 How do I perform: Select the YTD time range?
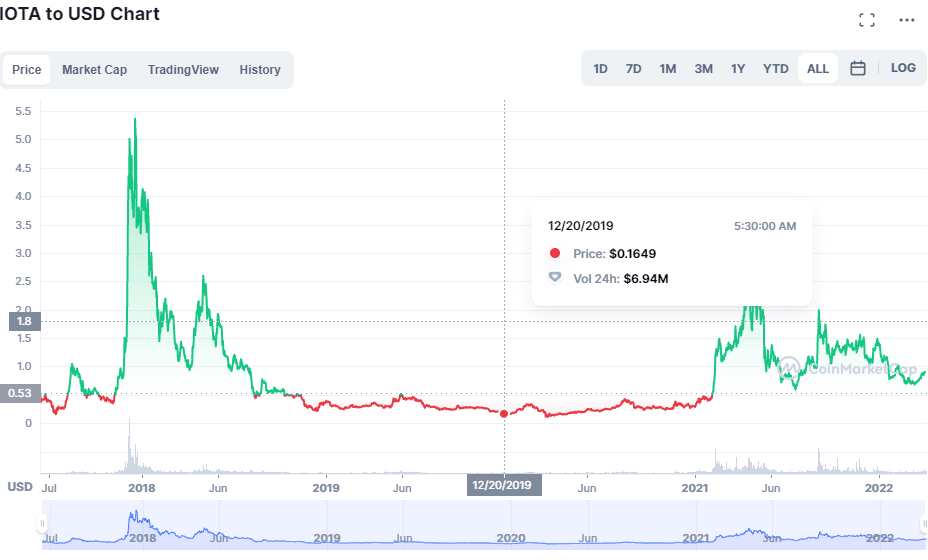pyautogui.click(x=775, y=69)
